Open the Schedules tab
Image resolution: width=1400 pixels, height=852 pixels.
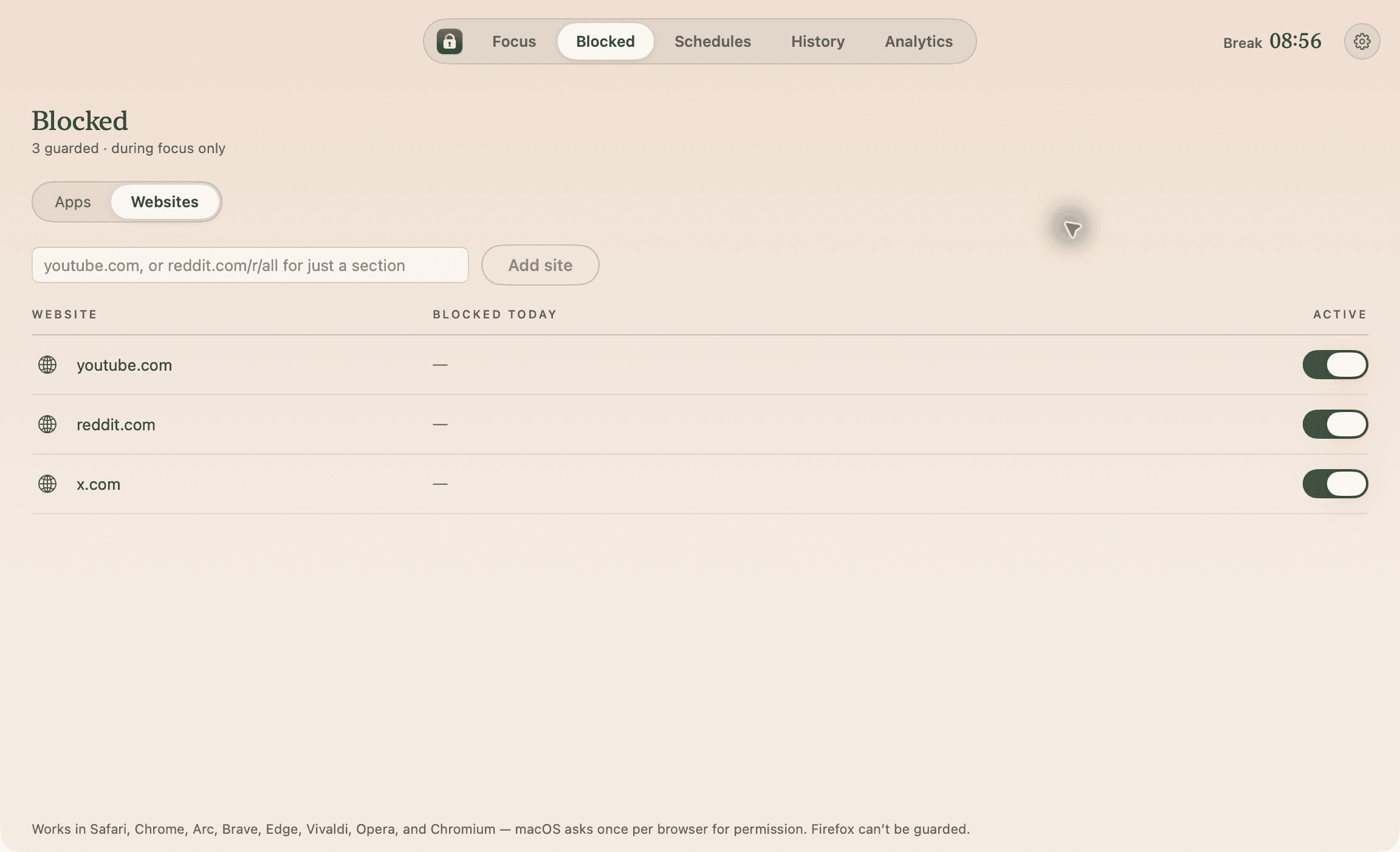713,41
